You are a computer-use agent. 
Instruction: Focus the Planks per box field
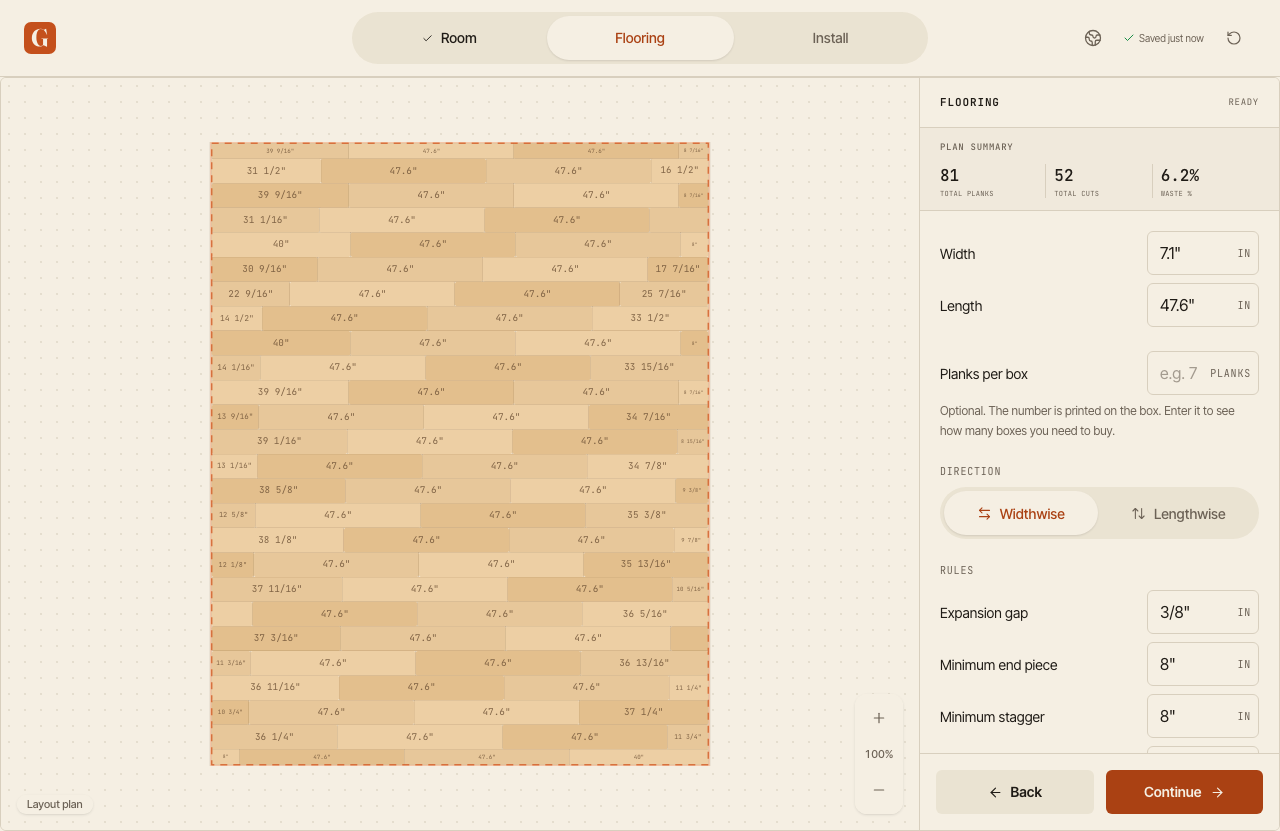[1202, 373]
